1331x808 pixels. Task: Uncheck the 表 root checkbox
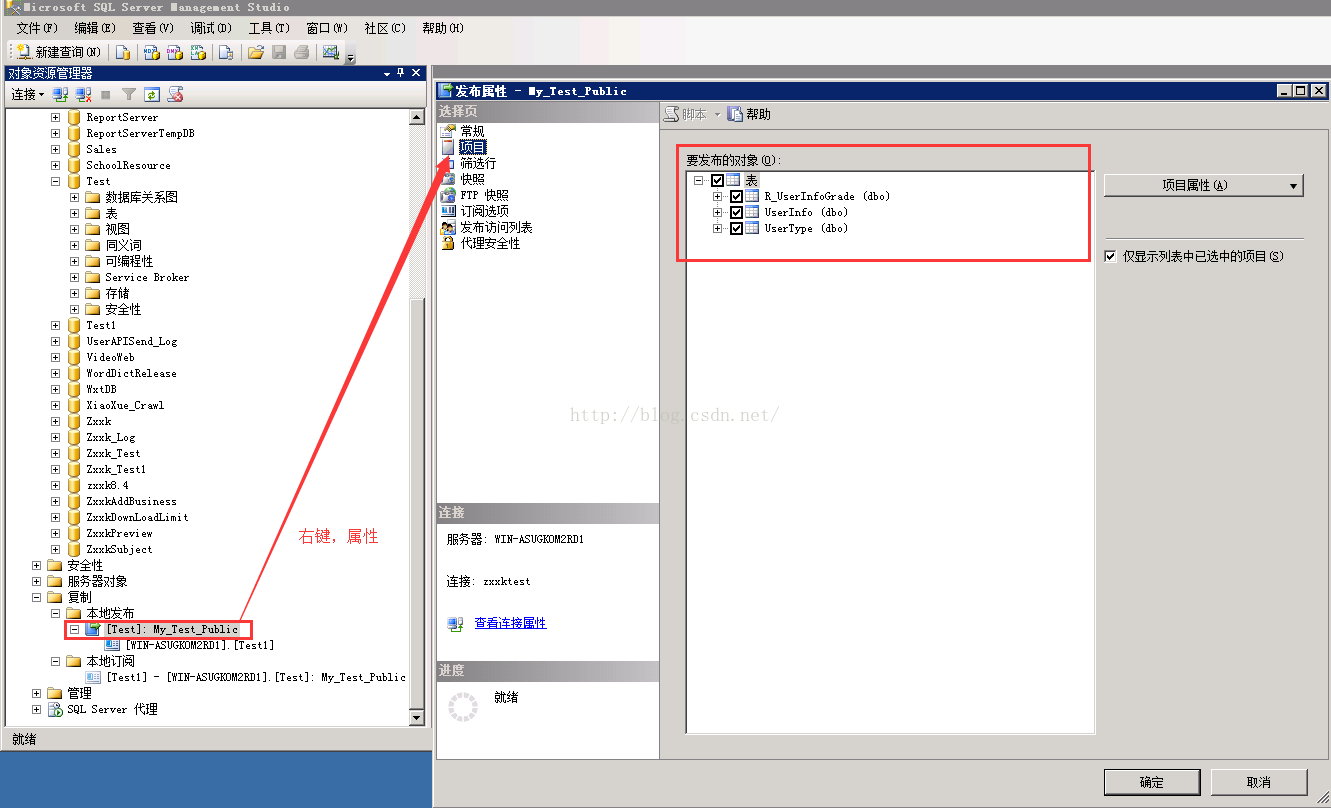tap(717, 181)
